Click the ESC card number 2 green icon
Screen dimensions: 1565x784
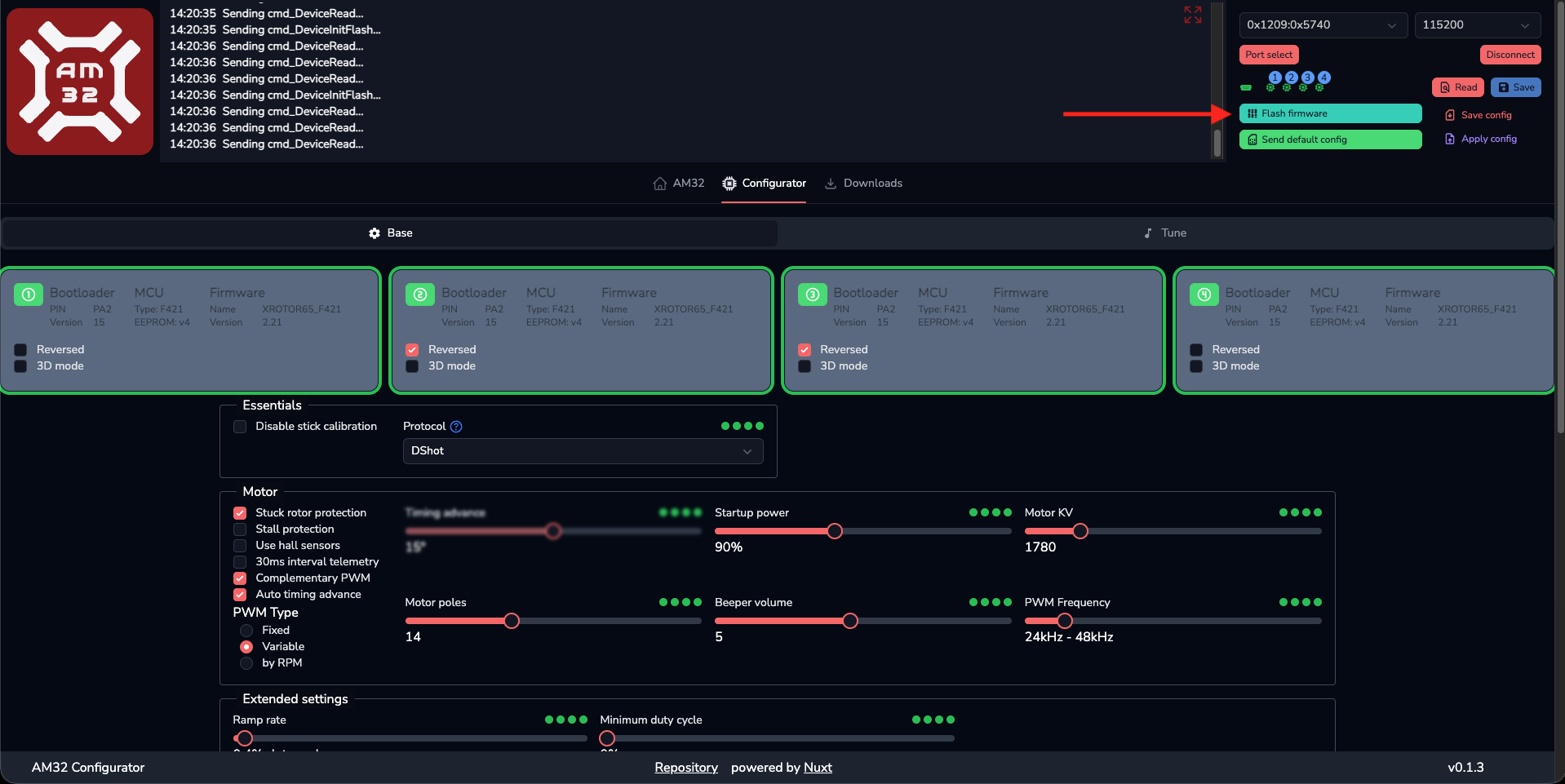pos(420,295)
